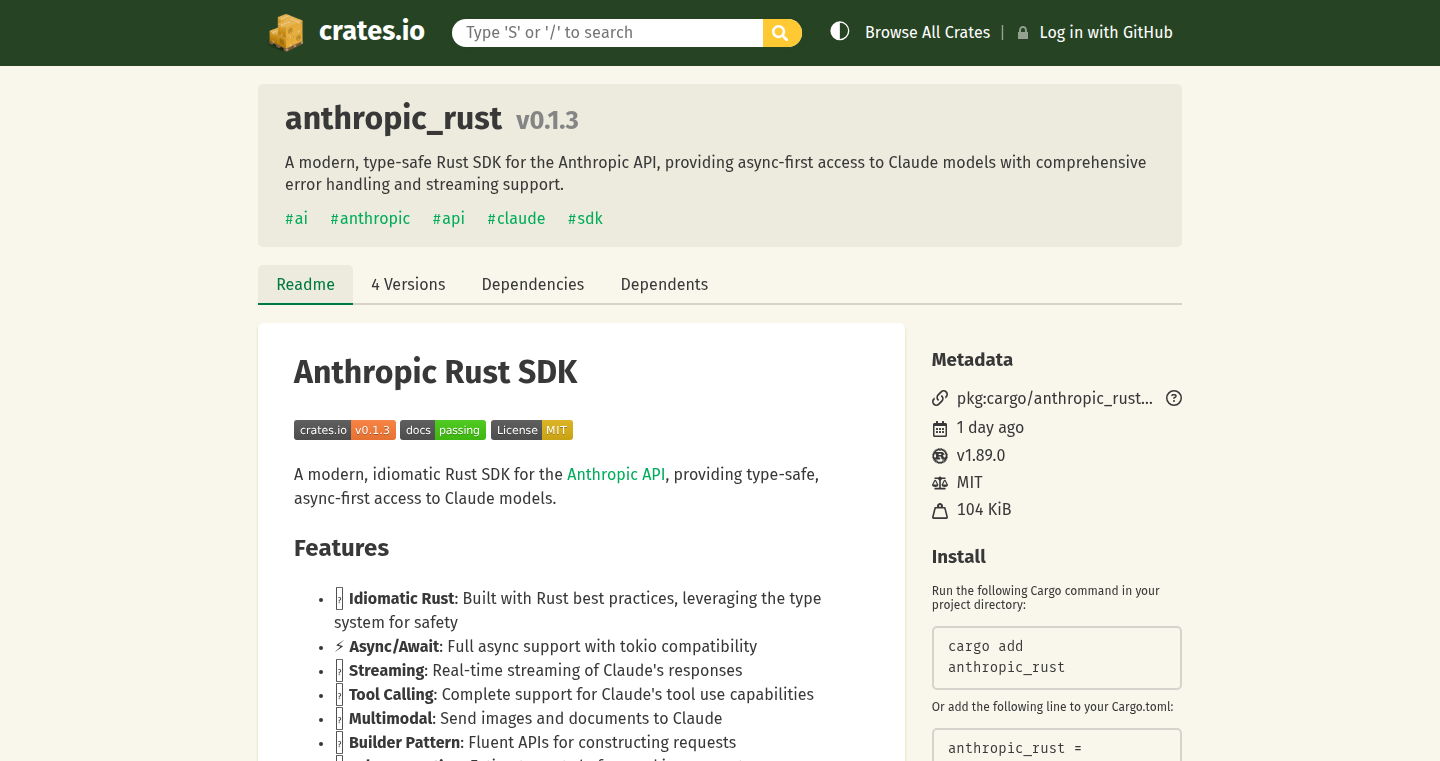This screenshot has height=761, width=1440.
Task: Click the scales license icon beside MIT
Action: pyautogui.click(x=940, y=482)
